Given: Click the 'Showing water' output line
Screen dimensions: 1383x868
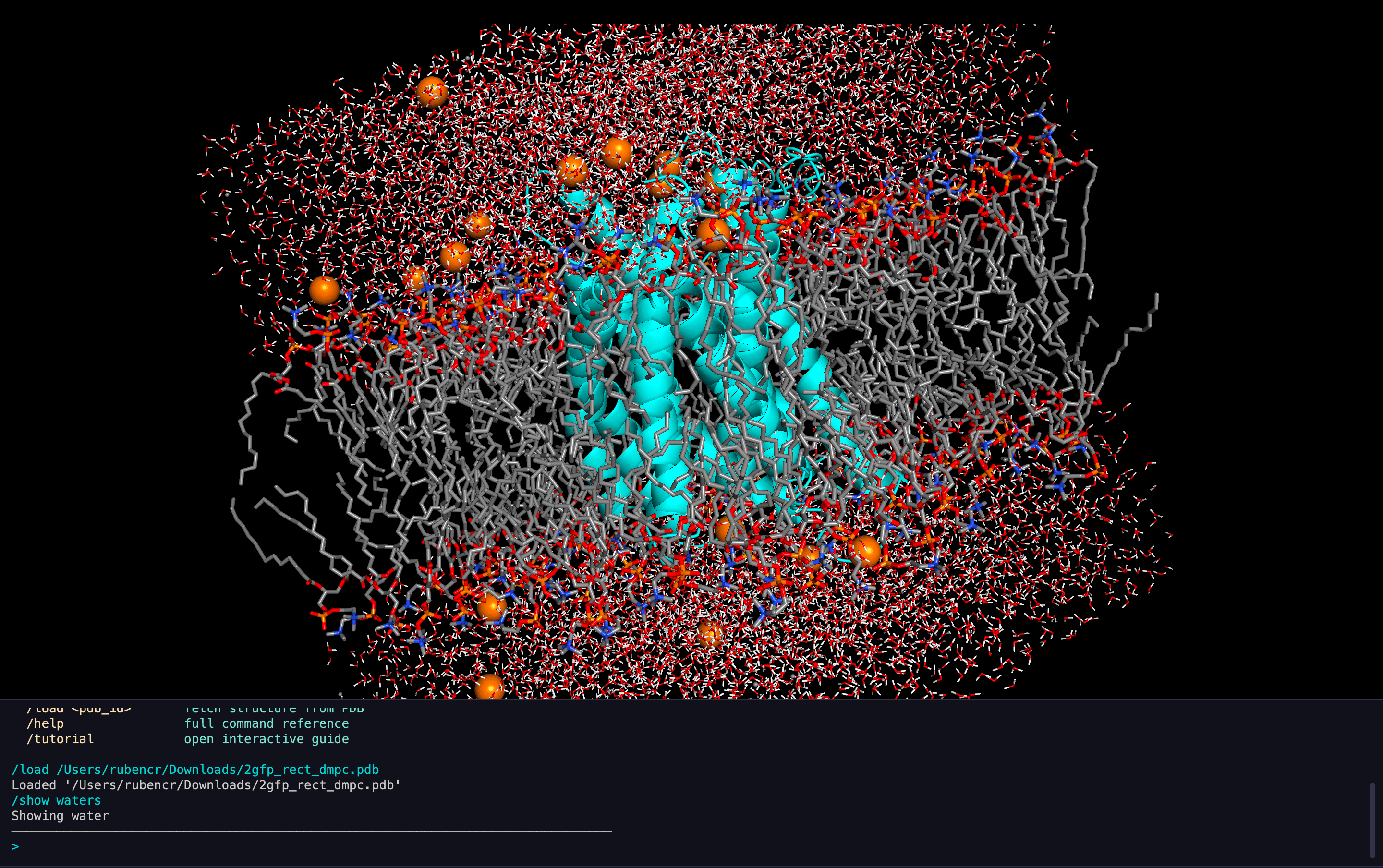Looking at the screenshot, I should [60, 816].
